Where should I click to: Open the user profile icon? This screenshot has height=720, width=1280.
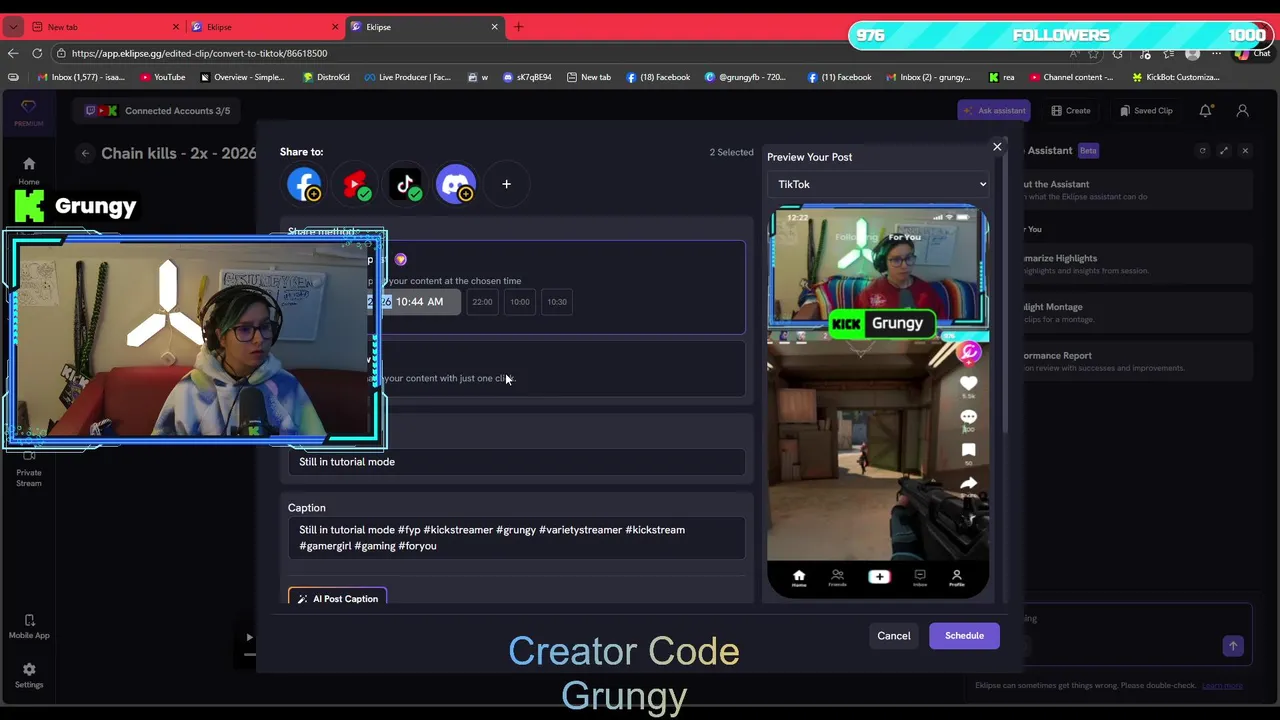click(1242, 111)
